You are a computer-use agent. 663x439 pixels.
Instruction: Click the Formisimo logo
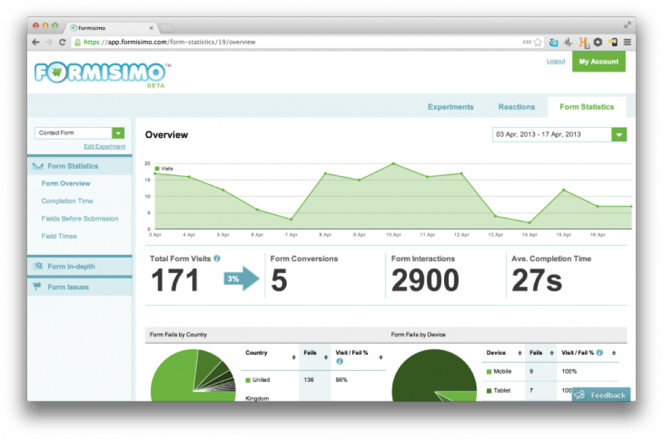[100, 73]
